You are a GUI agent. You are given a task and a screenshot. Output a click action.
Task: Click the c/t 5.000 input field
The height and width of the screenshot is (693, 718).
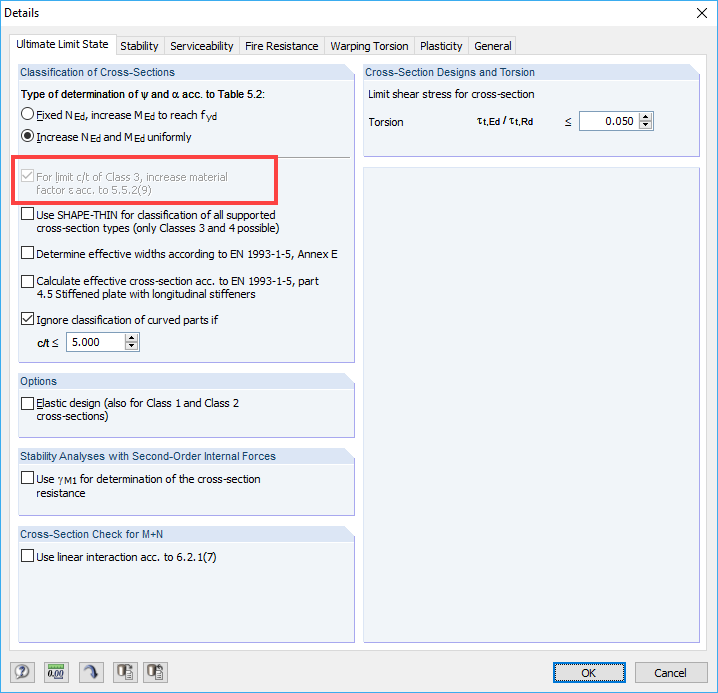point(96,342)
